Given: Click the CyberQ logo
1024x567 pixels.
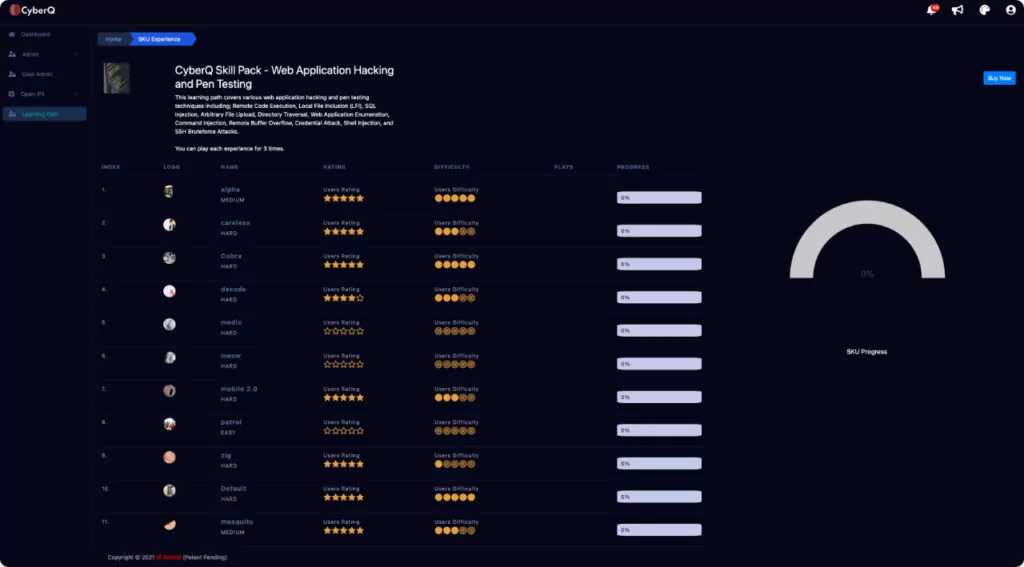Looking at the screenshot, I should [x=32, y=10].
